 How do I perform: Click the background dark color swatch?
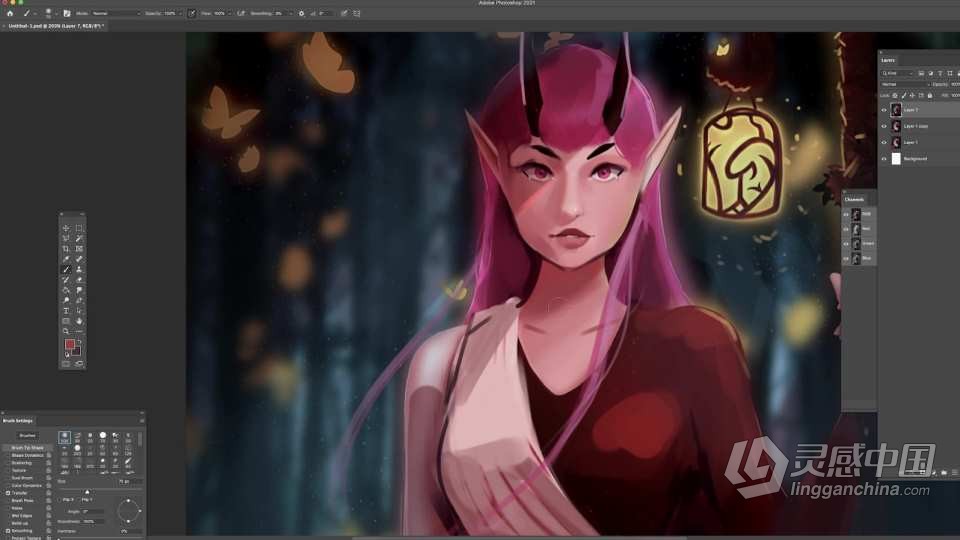[x=76, y=351]
